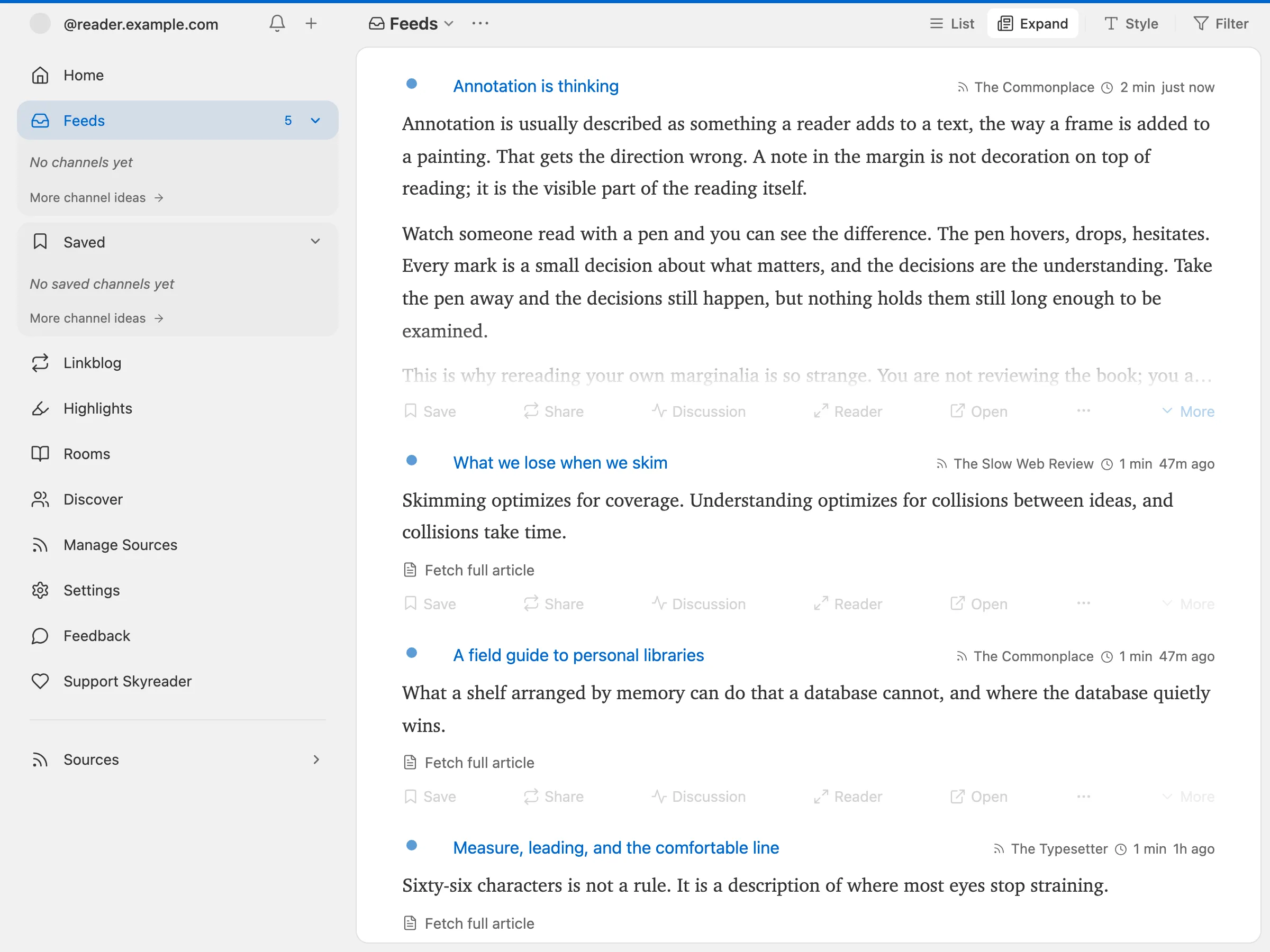The width and height of the screenshot is (1270, 952).
Task: Open Annotation is thinking externally
Action: coord(978,411)
